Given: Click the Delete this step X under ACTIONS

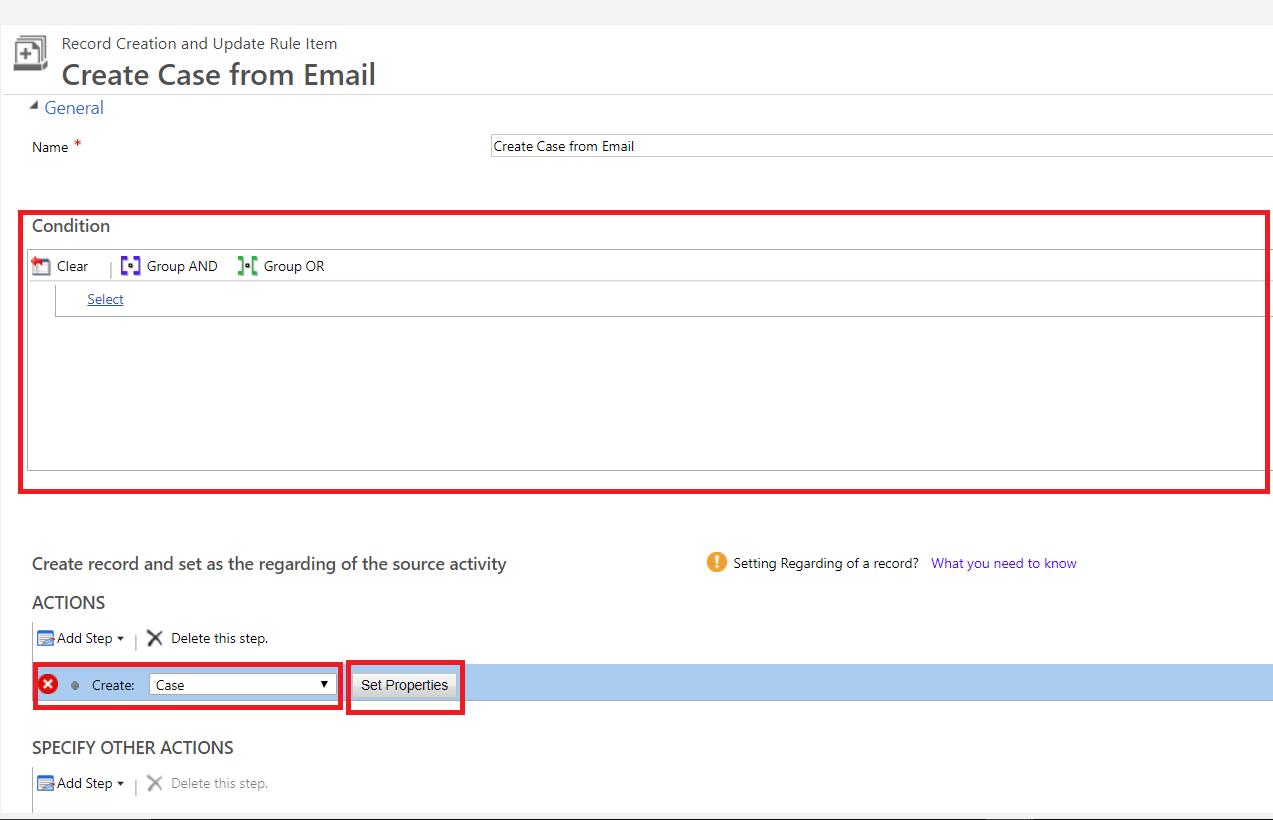Looking at the screenshot, I should click(155, 638).
